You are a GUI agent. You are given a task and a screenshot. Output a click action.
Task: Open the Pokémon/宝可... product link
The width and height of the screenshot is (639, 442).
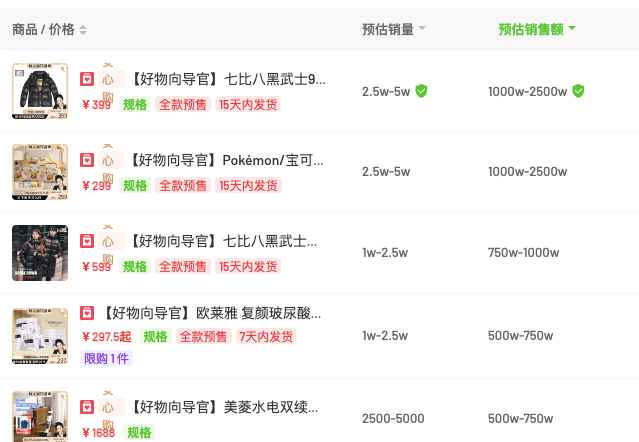[228, 159]
